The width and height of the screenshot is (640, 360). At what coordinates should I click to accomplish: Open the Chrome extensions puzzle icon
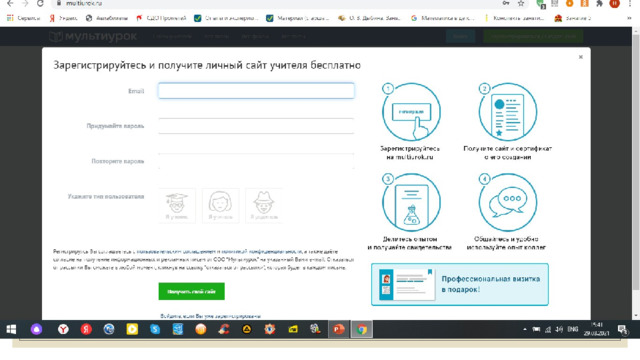[x=599, y=3]
